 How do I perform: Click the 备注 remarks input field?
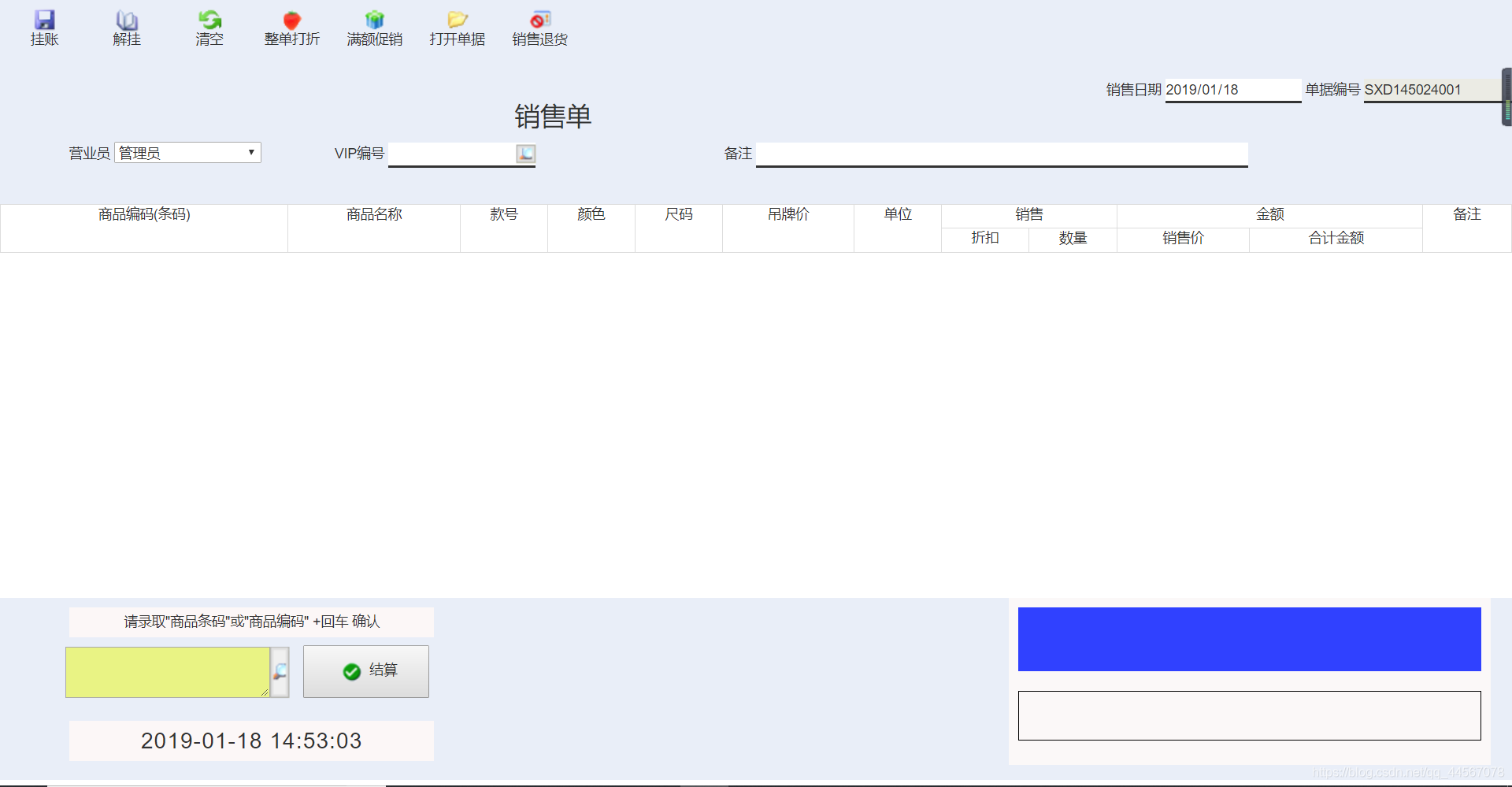tap(1002, 154)
